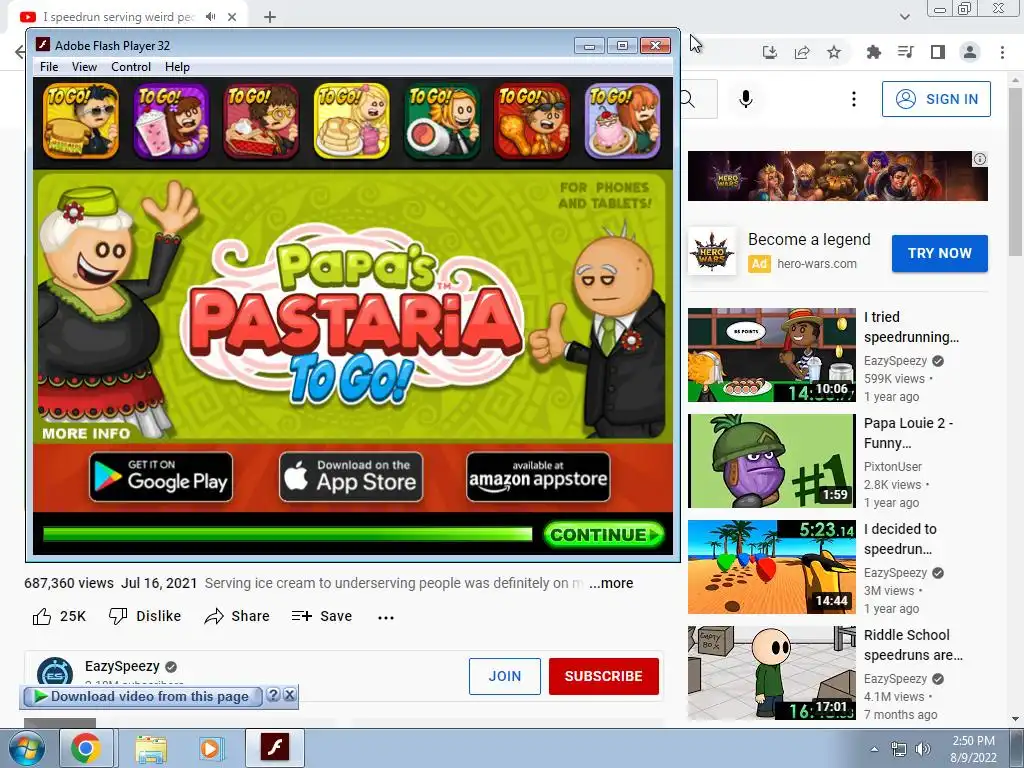
Task: Click the MORE INFO link in the game banner
Action: click(x=86, y=433)
